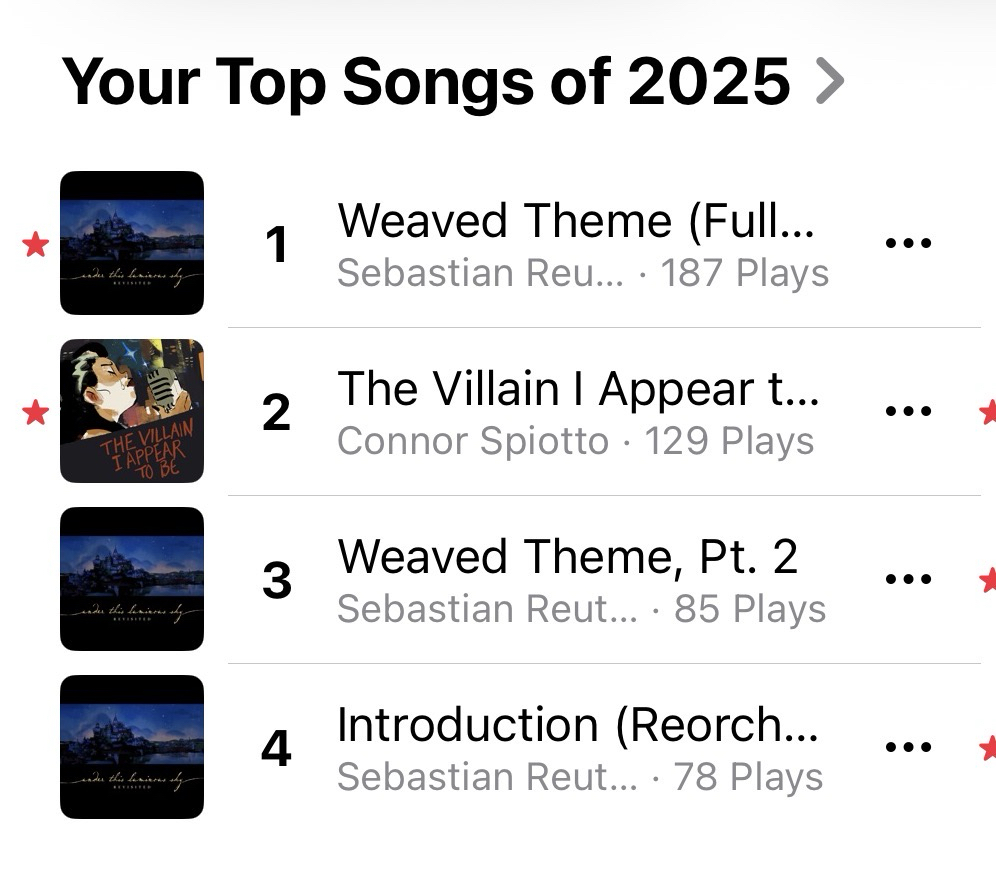Click Connor Spiotto 129 Plays subtitle
996x872 pixels.
pos(575,441)
